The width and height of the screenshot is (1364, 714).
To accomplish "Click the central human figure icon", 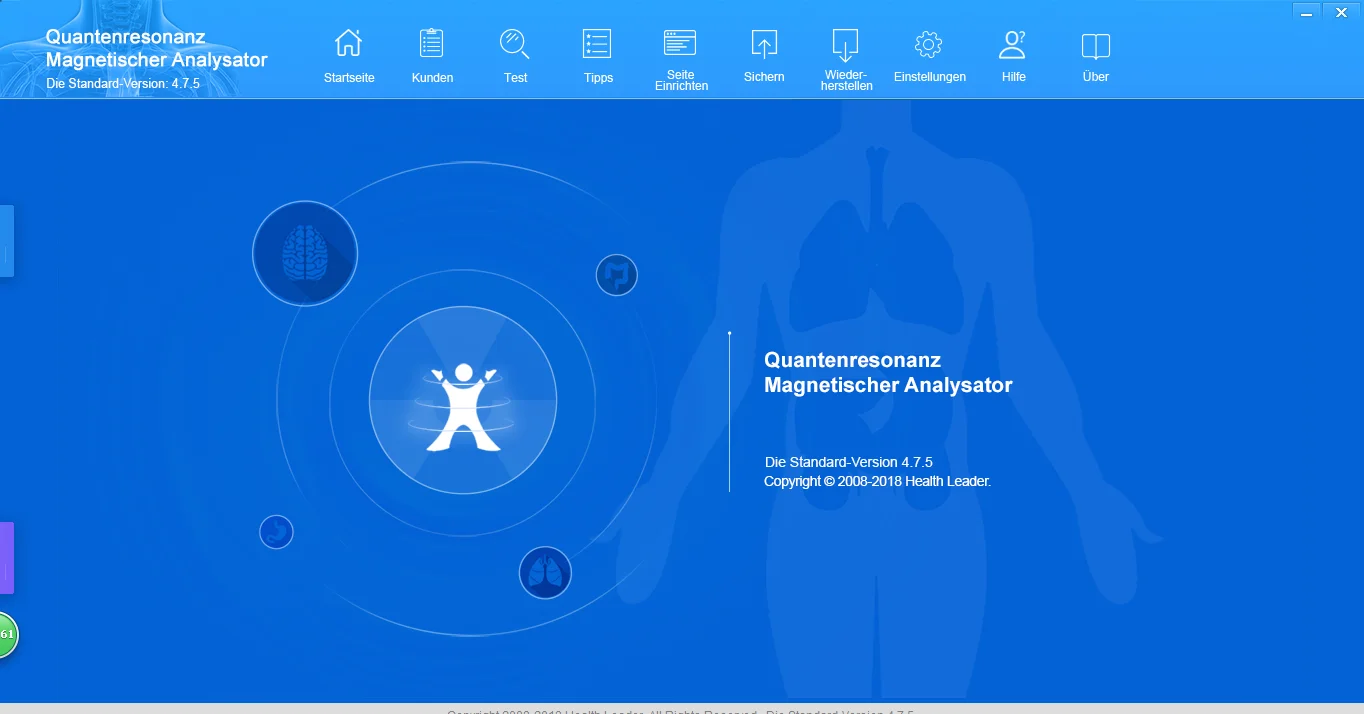I will tap(463, 400).
